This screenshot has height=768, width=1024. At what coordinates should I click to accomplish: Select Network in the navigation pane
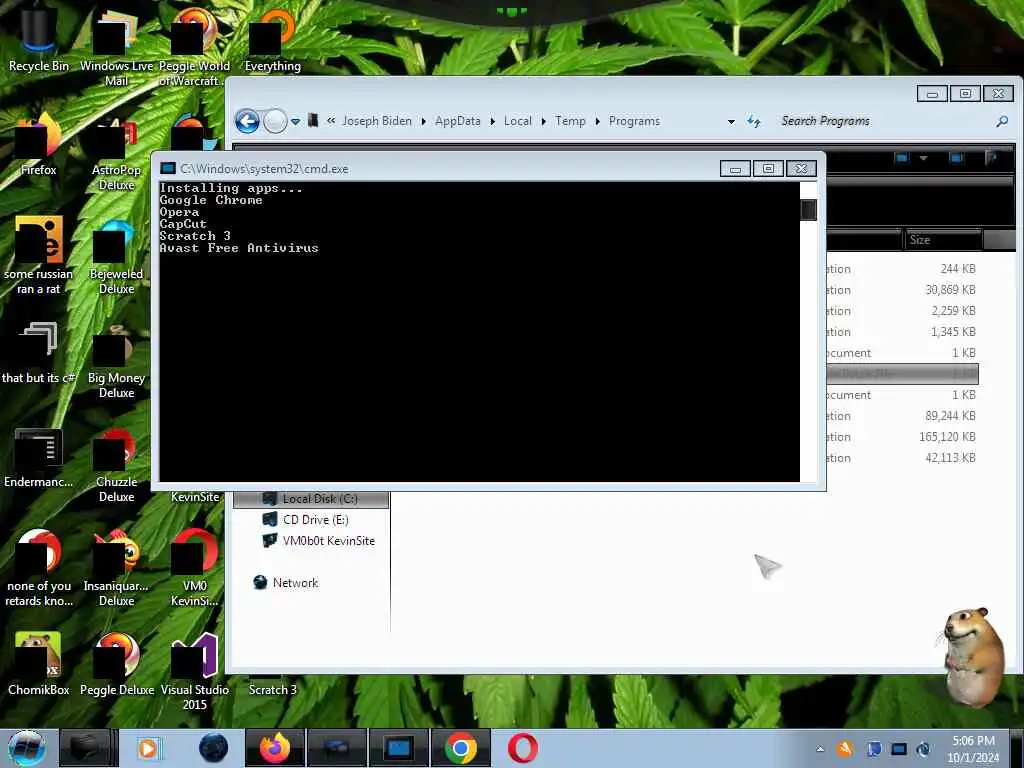tap(286, 583)
